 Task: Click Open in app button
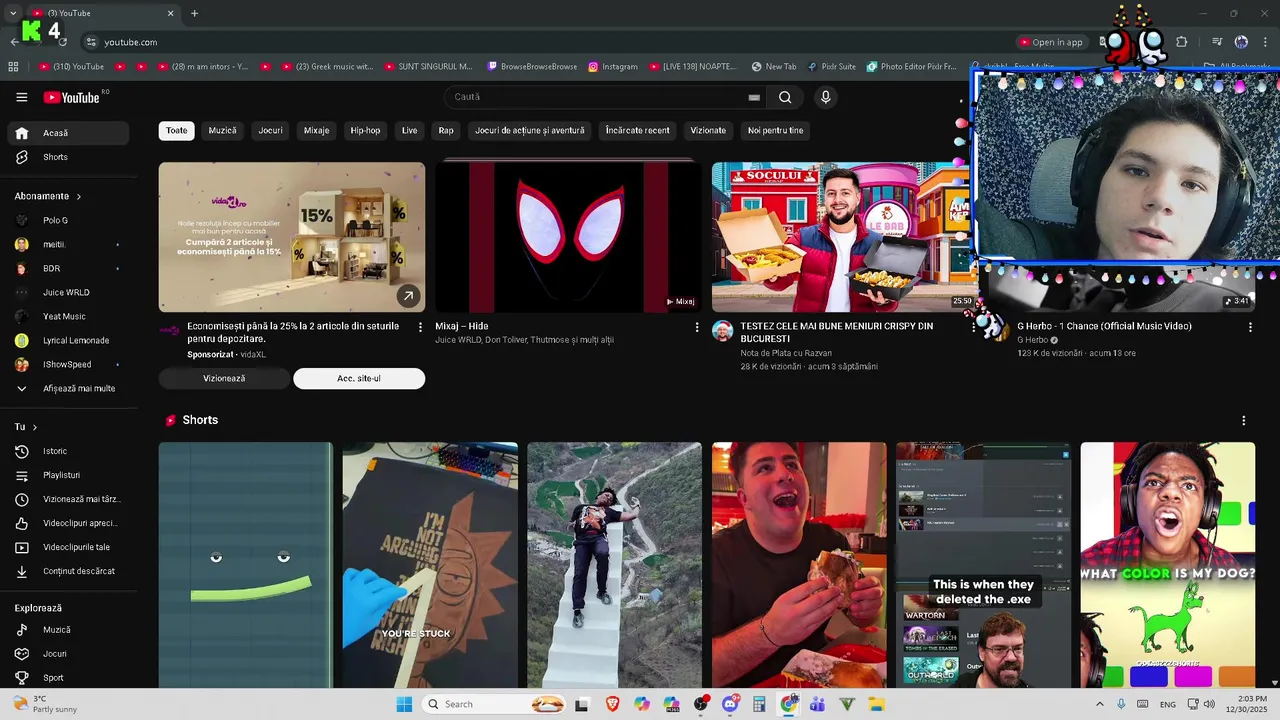(1050, 42)
